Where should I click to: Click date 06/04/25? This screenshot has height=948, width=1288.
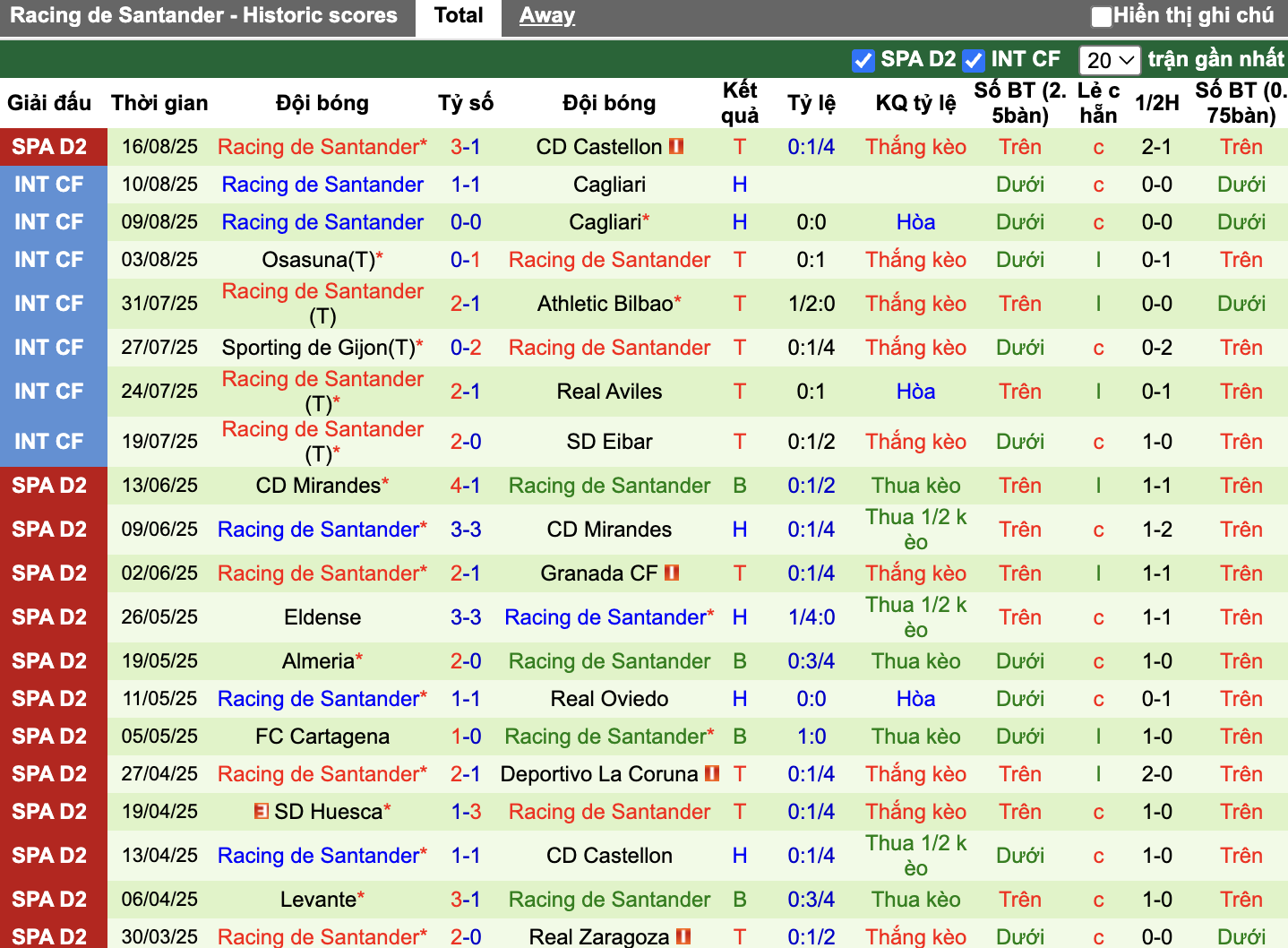pyautogui.click(x=159, y=900)
